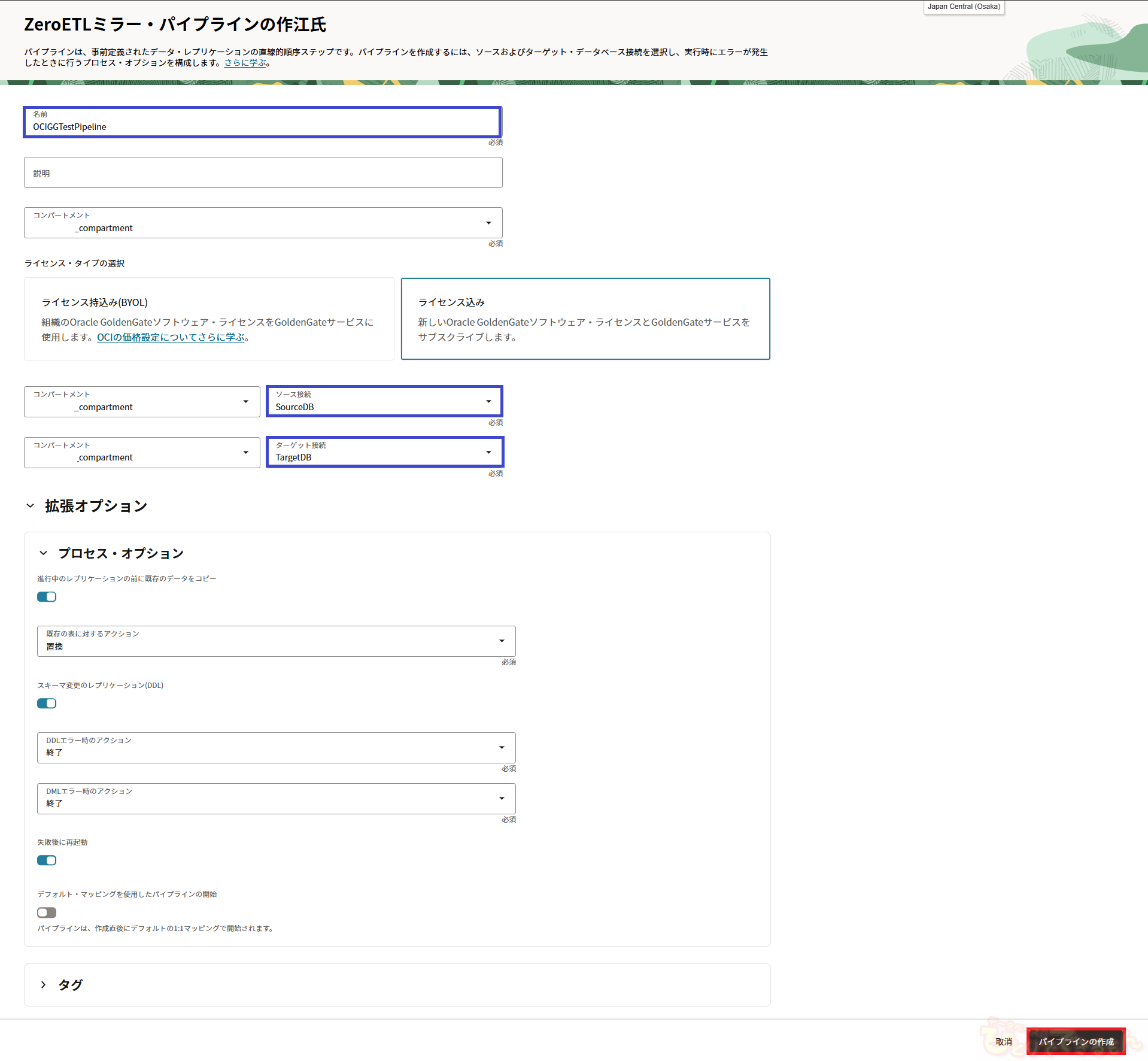Select the ライセンス持込み(BYOL) license card
This screenshot has height=1061, width=1148.
(x=209, y=319)
